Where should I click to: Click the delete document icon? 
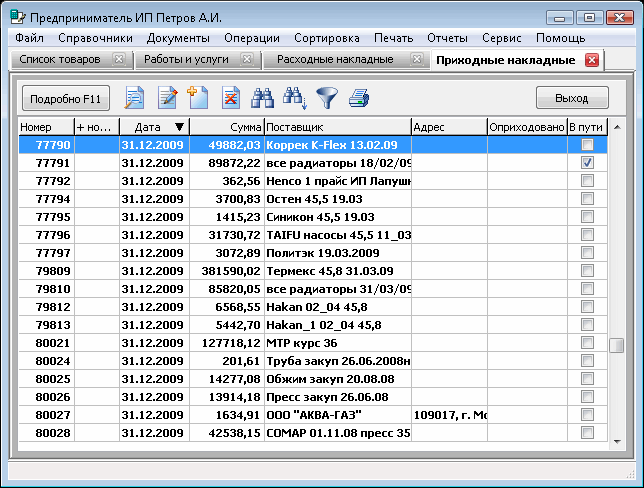click(231, 98)
